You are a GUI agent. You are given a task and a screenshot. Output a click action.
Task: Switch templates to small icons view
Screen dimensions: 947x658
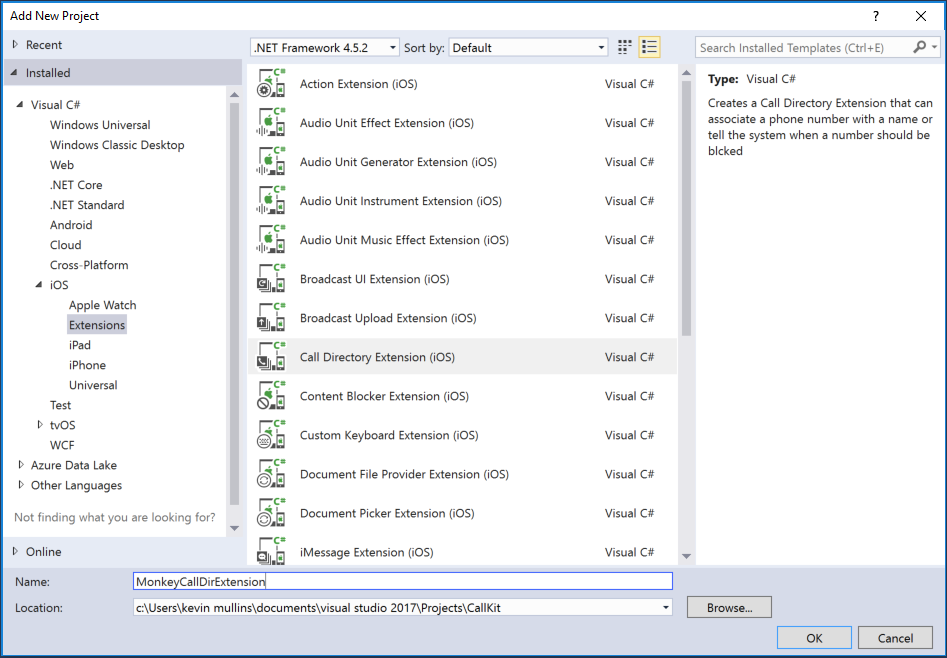(x=624, y=46)
